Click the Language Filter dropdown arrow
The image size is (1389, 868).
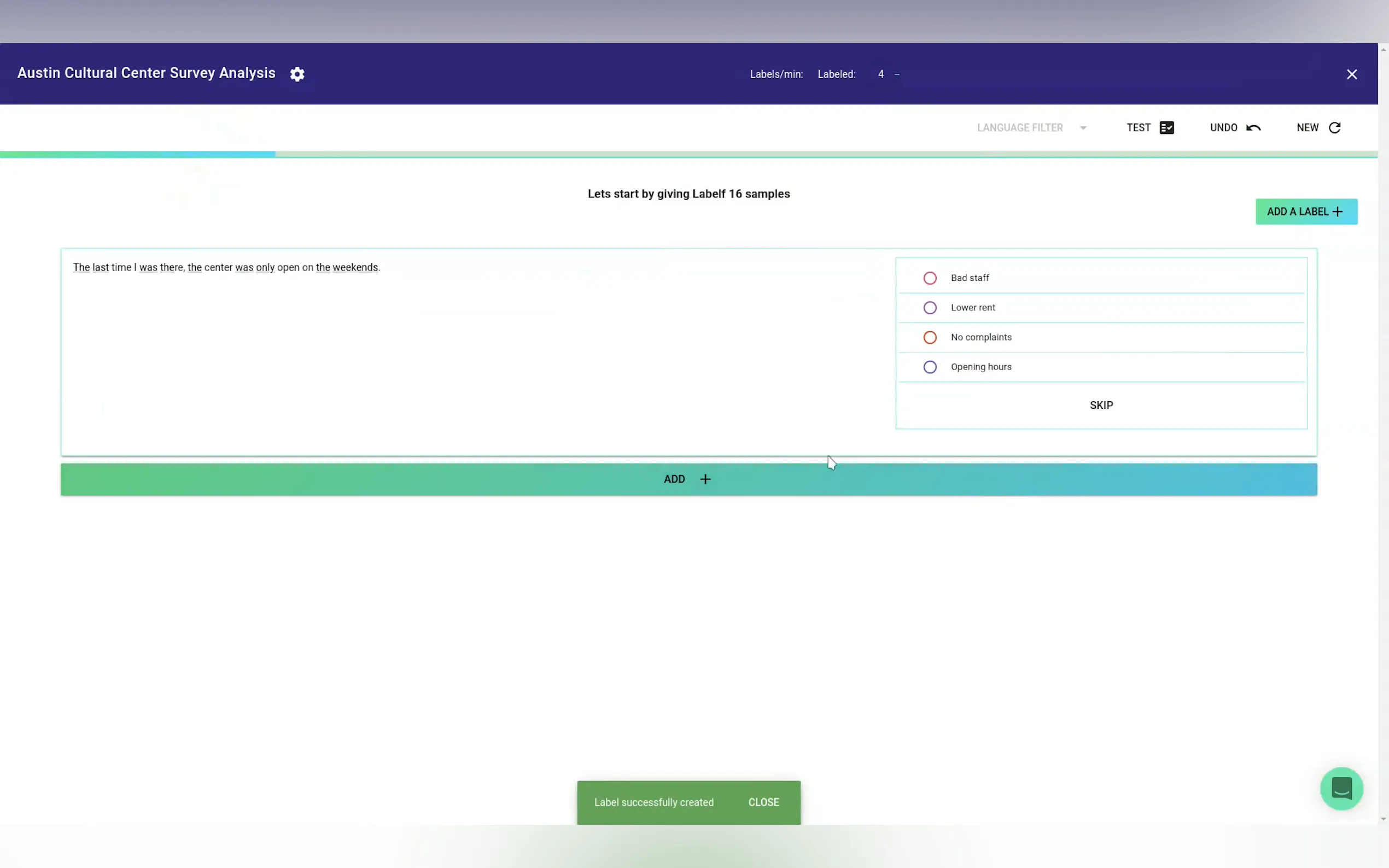[x=1083, y=128]
